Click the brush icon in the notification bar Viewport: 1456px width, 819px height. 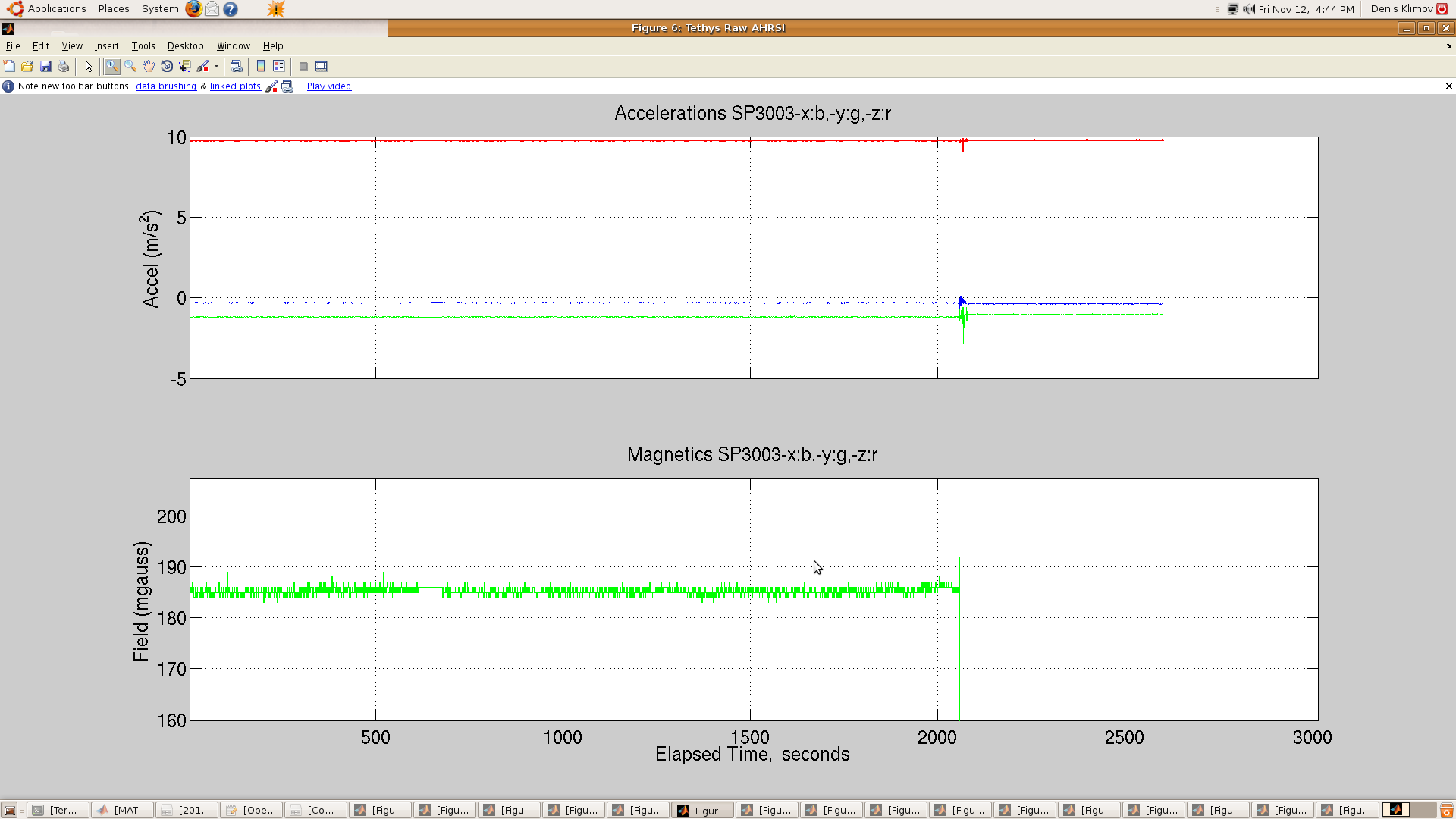[271, 86]
